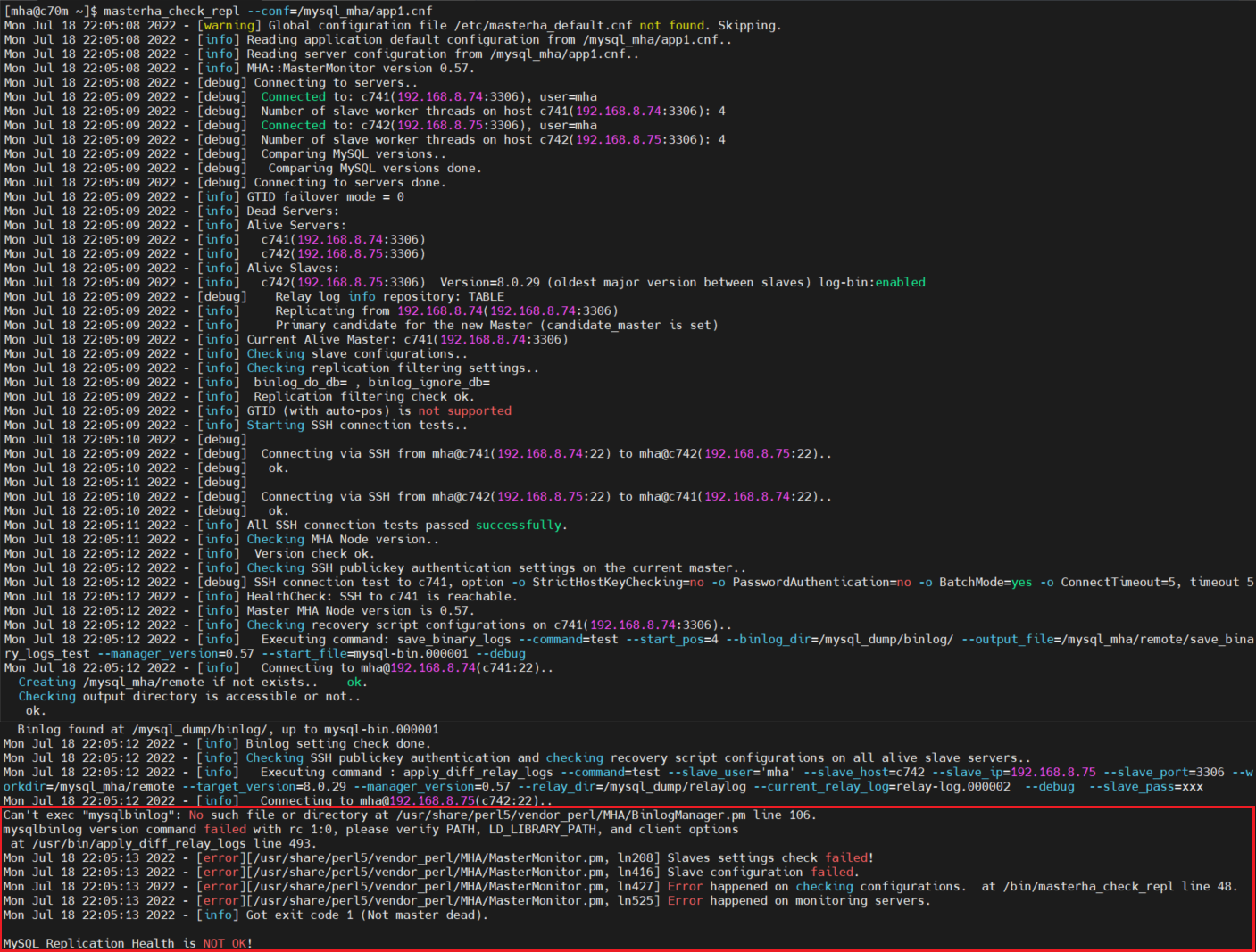
Task: Click the 'save_binary_logs' command name
Action: pyautogui.click(x=453, y=639)
